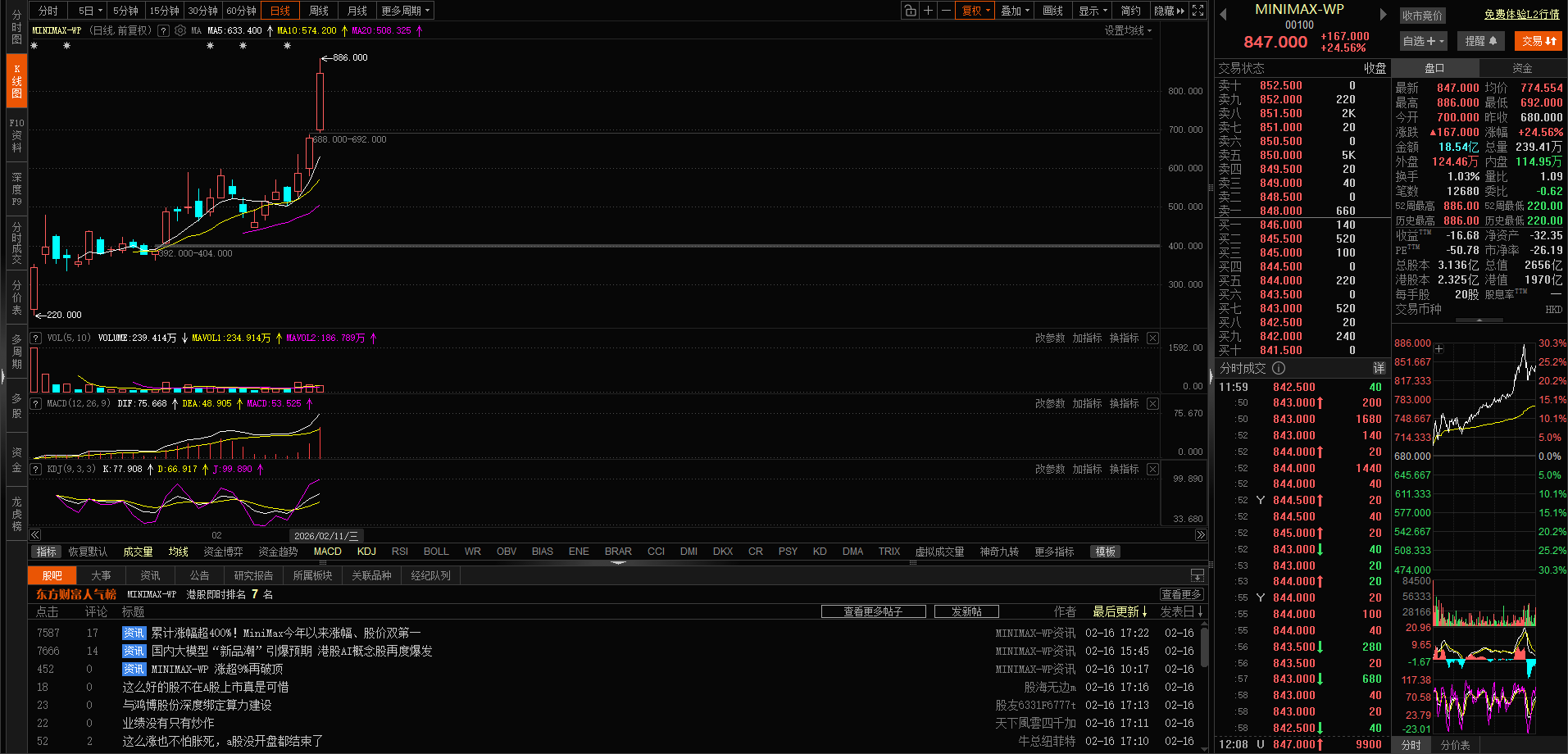The width and height of the screenshot is (1568, 754).
Task: Open the 研究报告 tab
Action: (253, 575)
